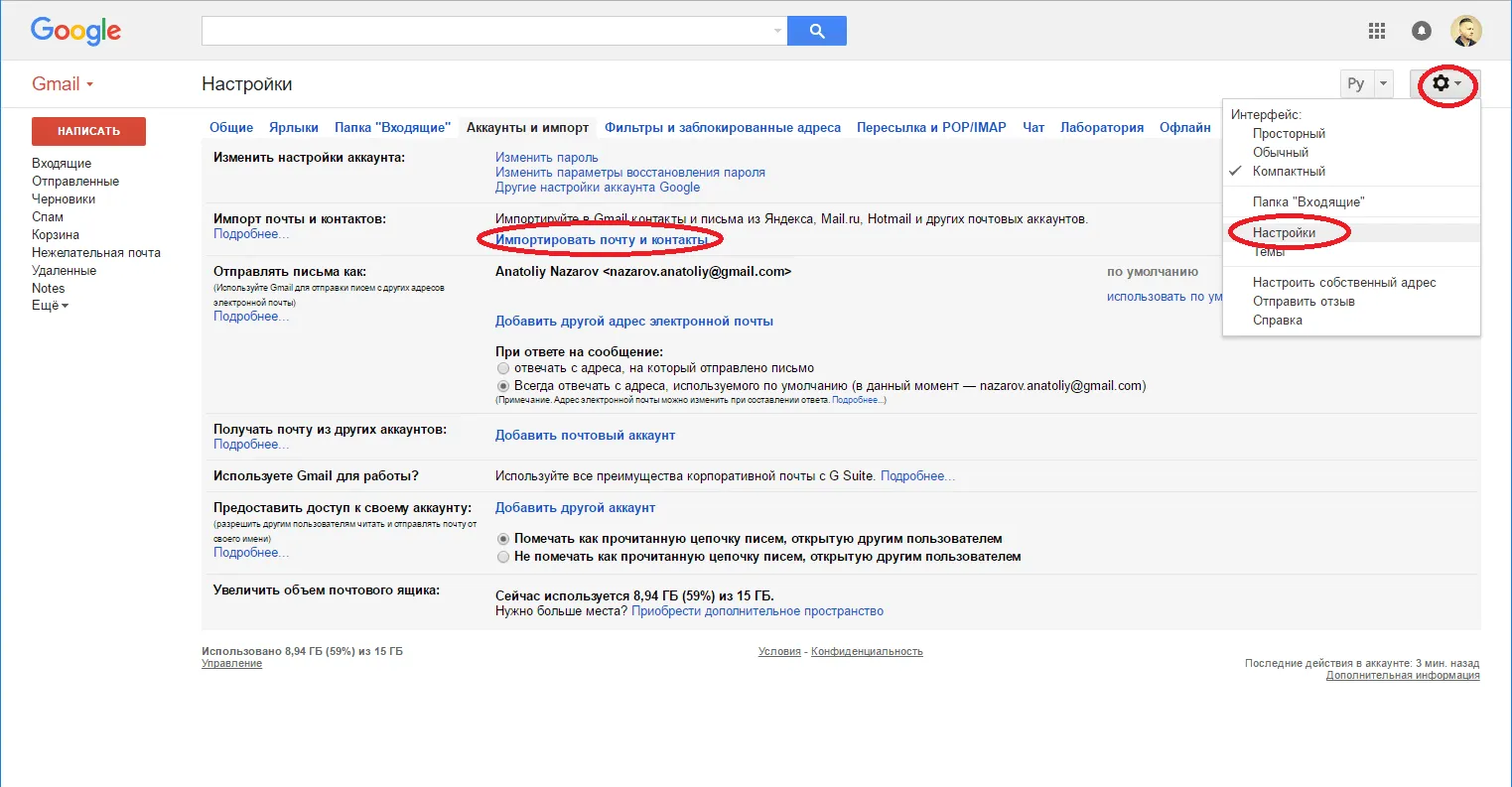This screenshot has height=787, width=1512.
Task: Select Всегда отвечать с адреса по умолчанию
Action: (x=503, y=385)
